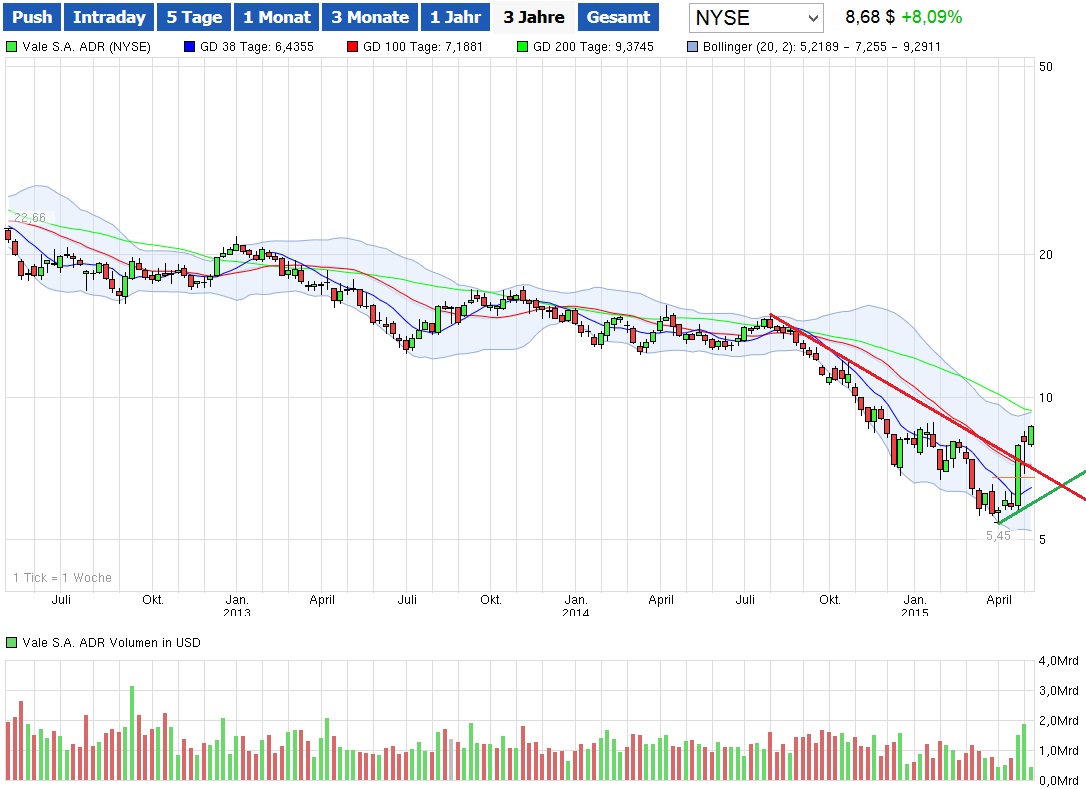Click the Volumen in USD legend square
This screenshot has width=1086, height=789.
click(11, 643)
